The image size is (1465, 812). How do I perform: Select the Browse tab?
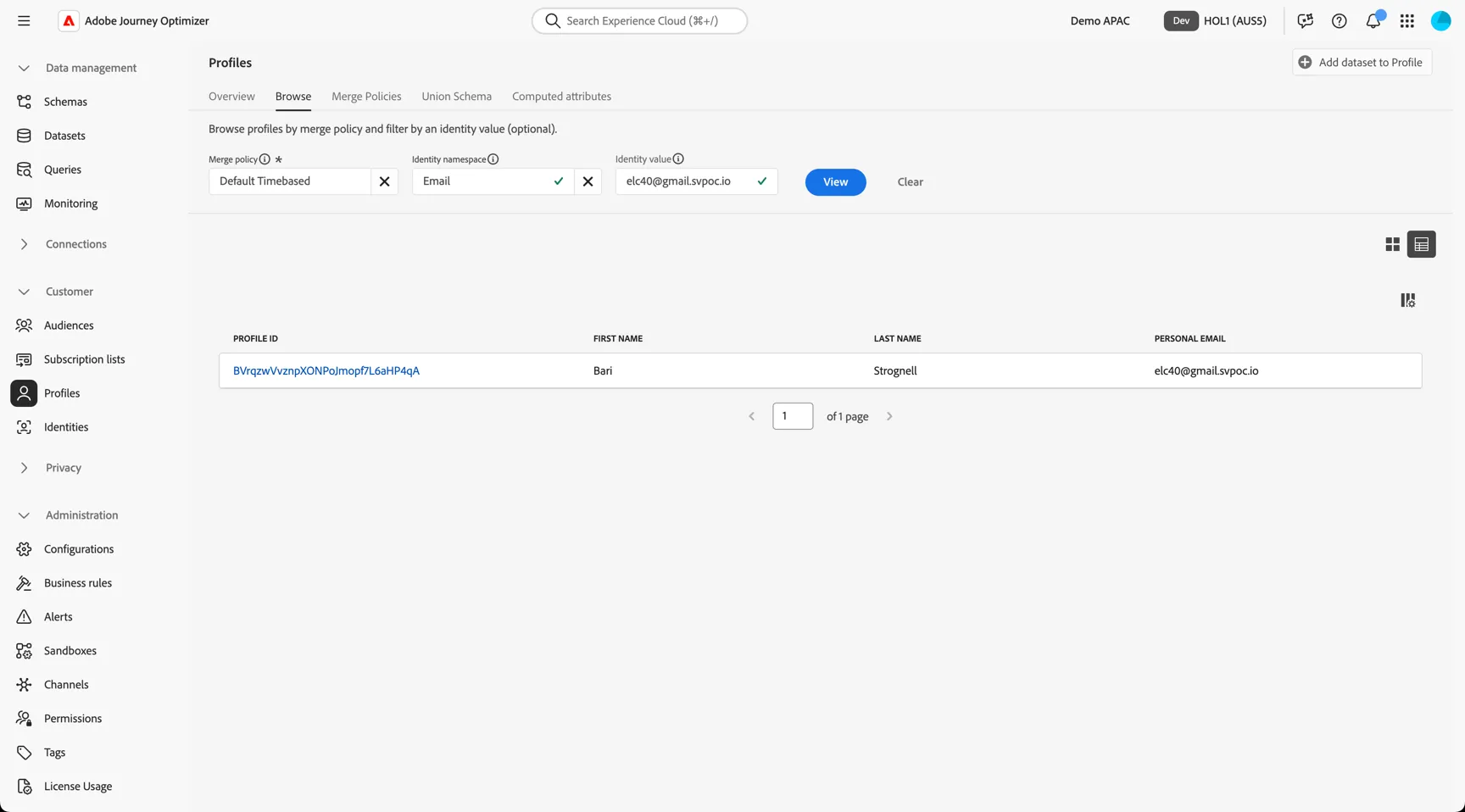[x=293, y=97]
